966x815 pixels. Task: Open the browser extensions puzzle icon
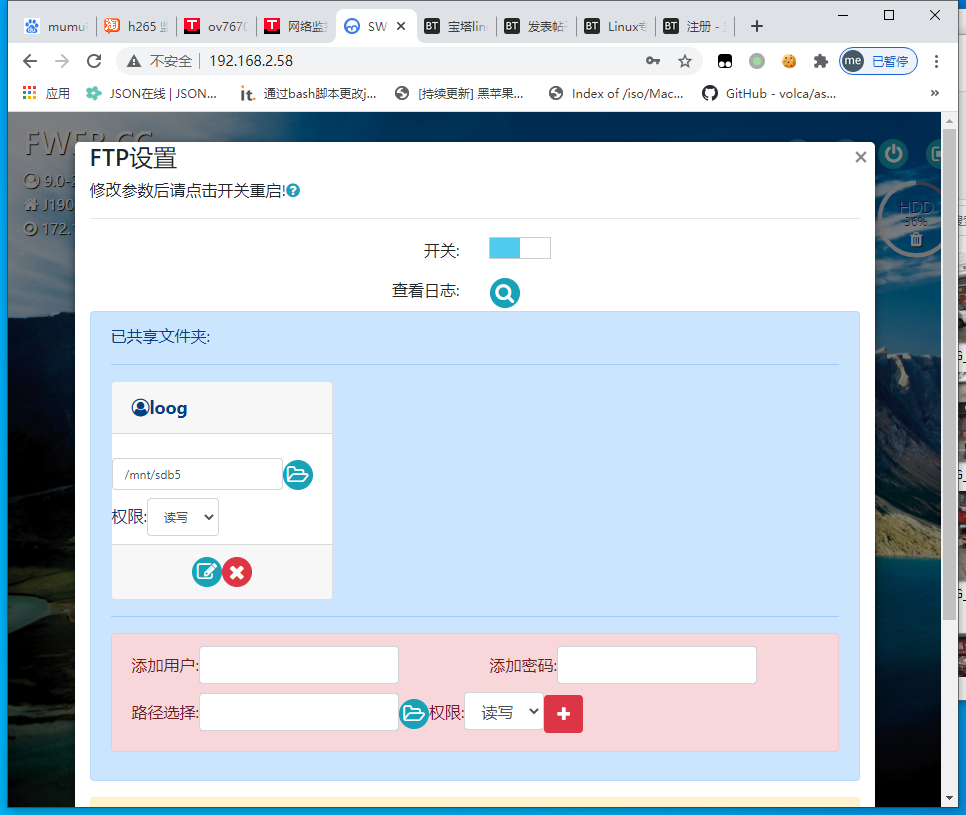pos(821,61)
